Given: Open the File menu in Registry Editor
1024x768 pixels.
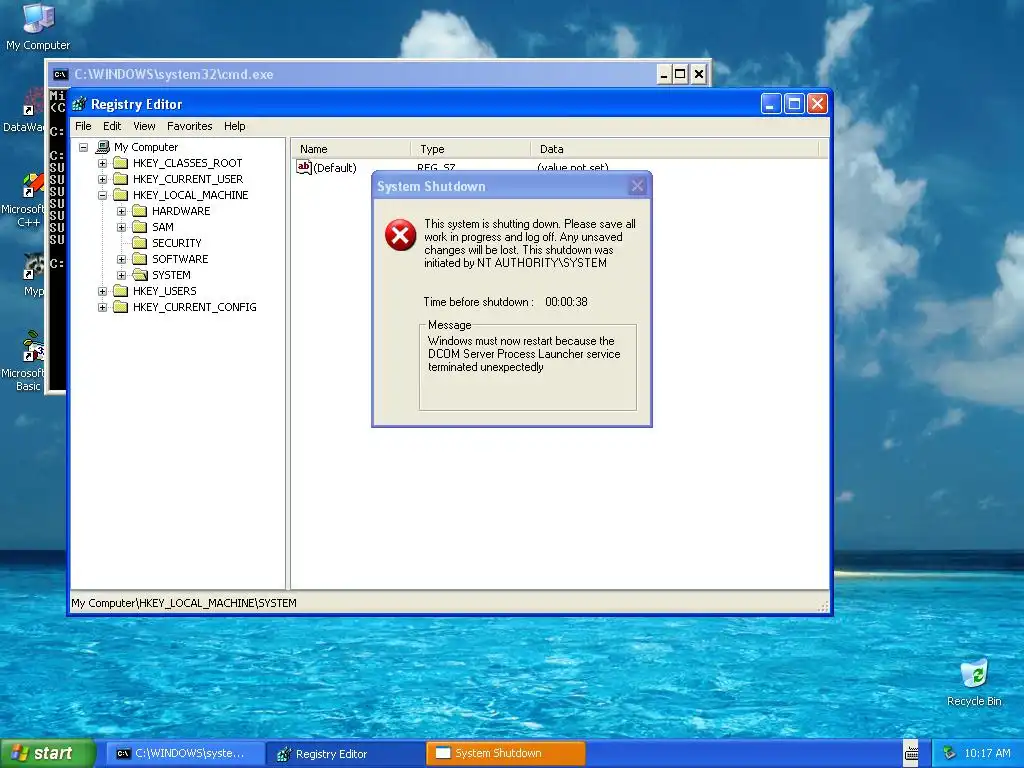Looking at the screenshot, I should [x=83, y=126].
